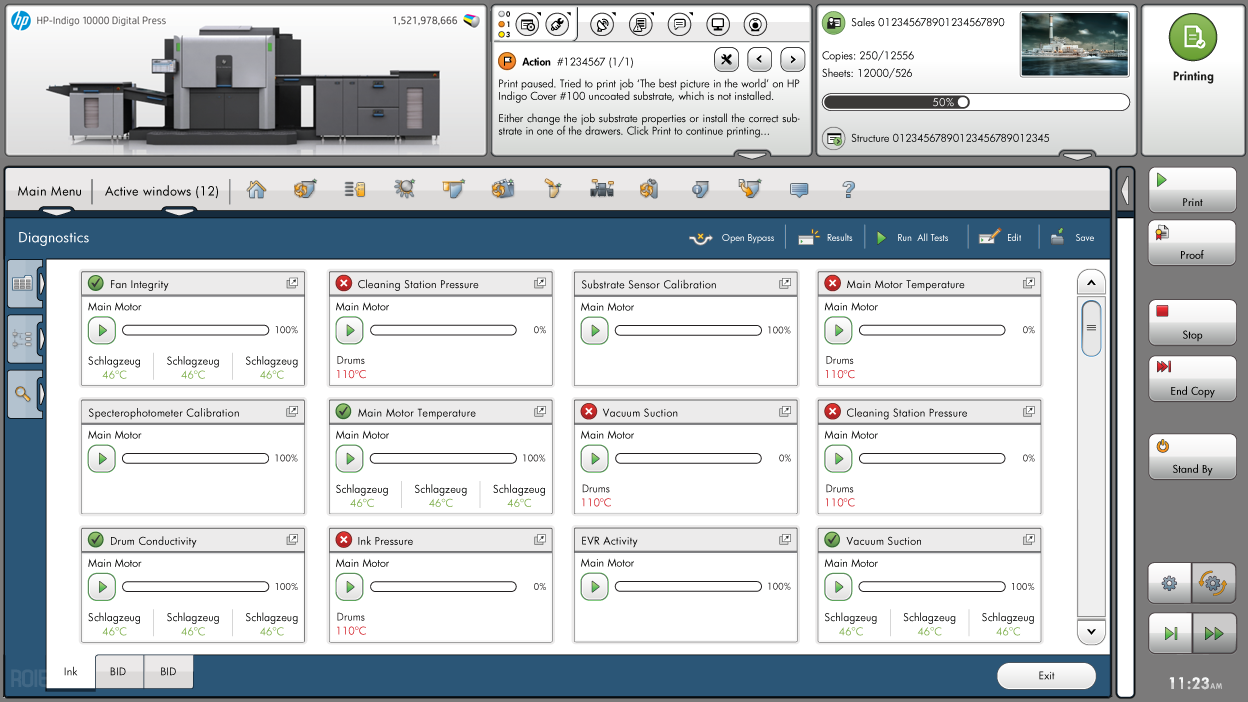Open the single gear settings icon
Image resolution: width=1248 pixels, height=702 pixels.
[1169, 583]
